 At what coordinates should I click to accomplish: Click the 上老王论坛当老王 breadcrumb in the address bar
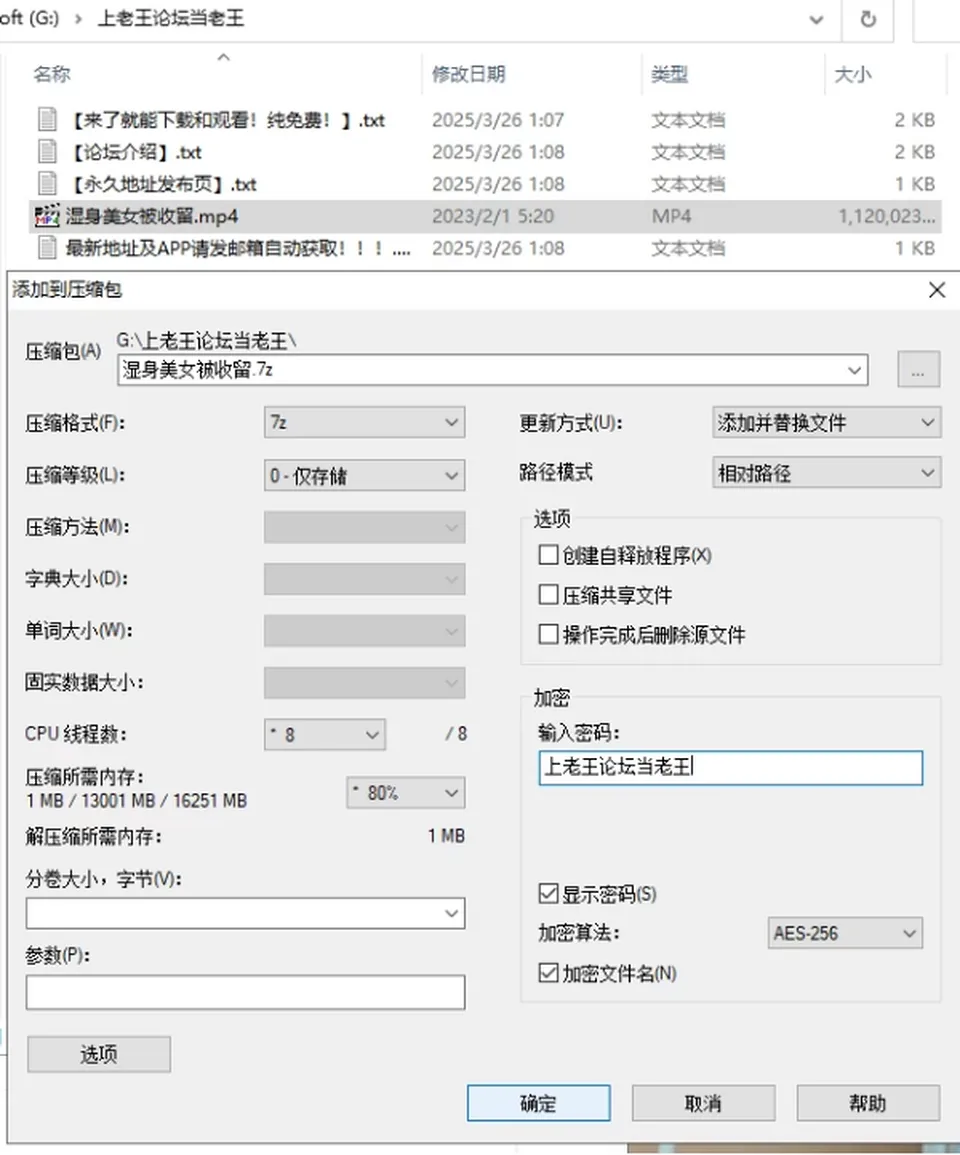pos(170,18)
